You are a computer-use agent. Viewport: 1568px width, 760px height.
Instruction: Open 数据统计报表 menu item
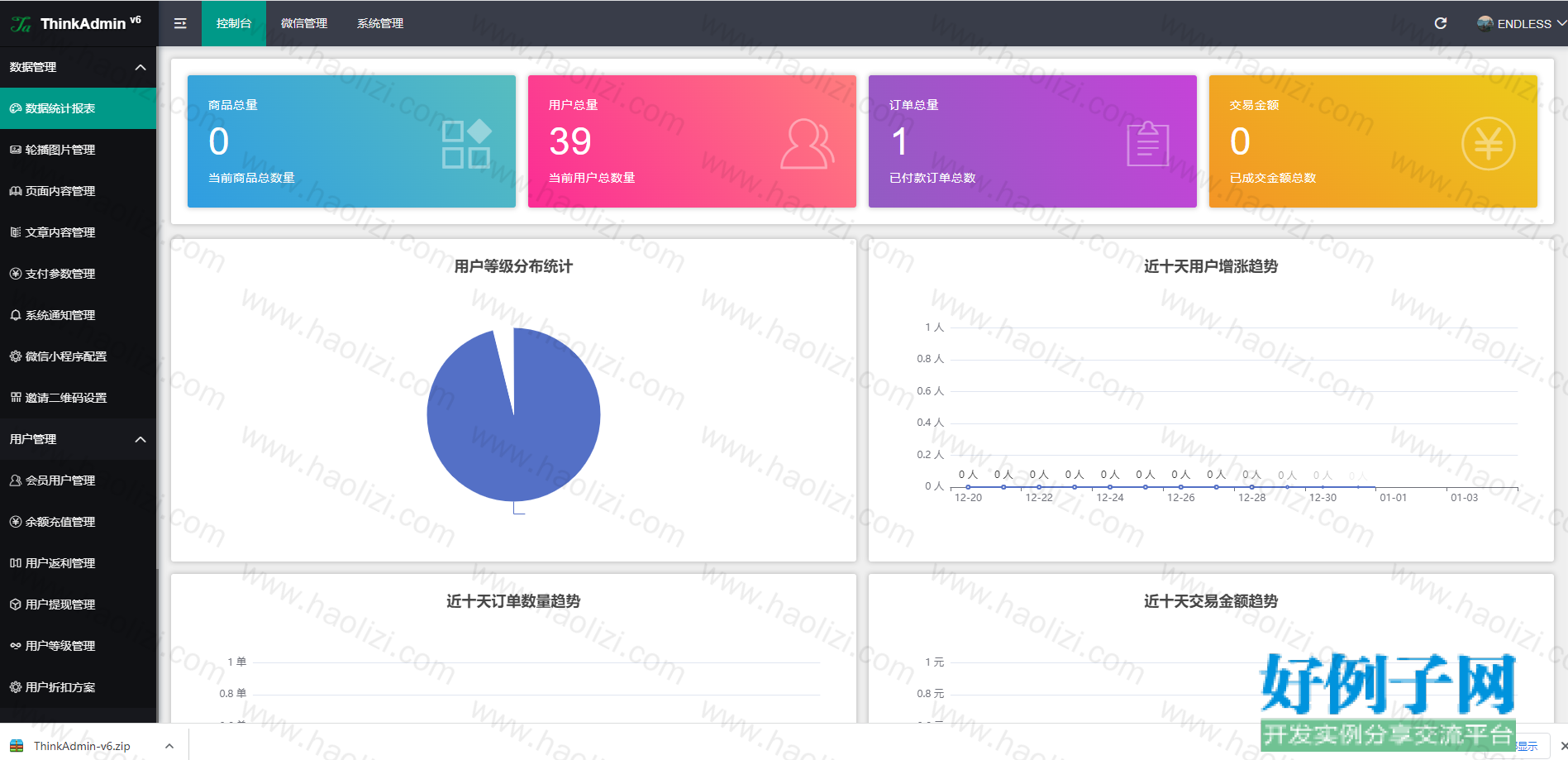(x=78, y=108)
